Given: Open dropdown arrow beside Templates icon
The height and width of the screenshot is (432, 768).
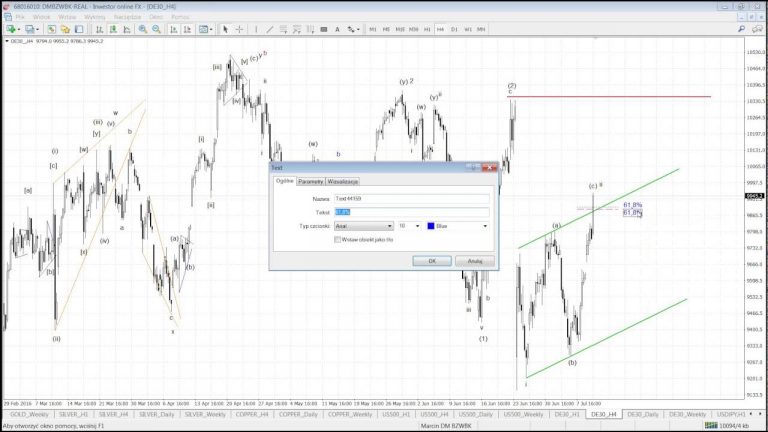Looking at the screenshot, I should [211, 29].
